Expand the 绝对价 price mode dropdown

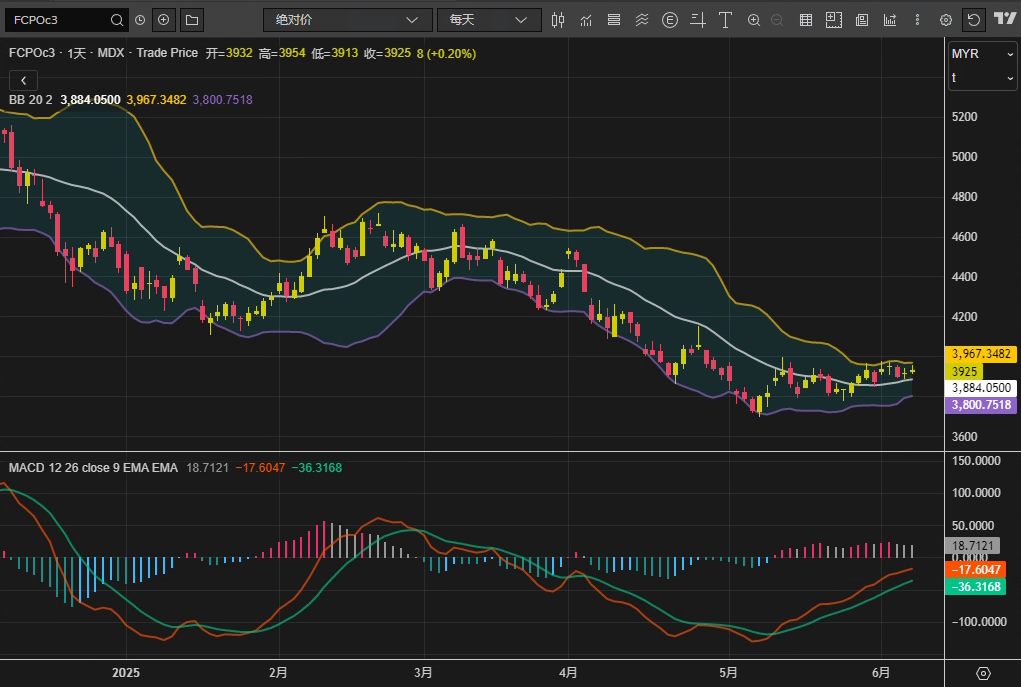pyautogui.click(x=347, y=19)
